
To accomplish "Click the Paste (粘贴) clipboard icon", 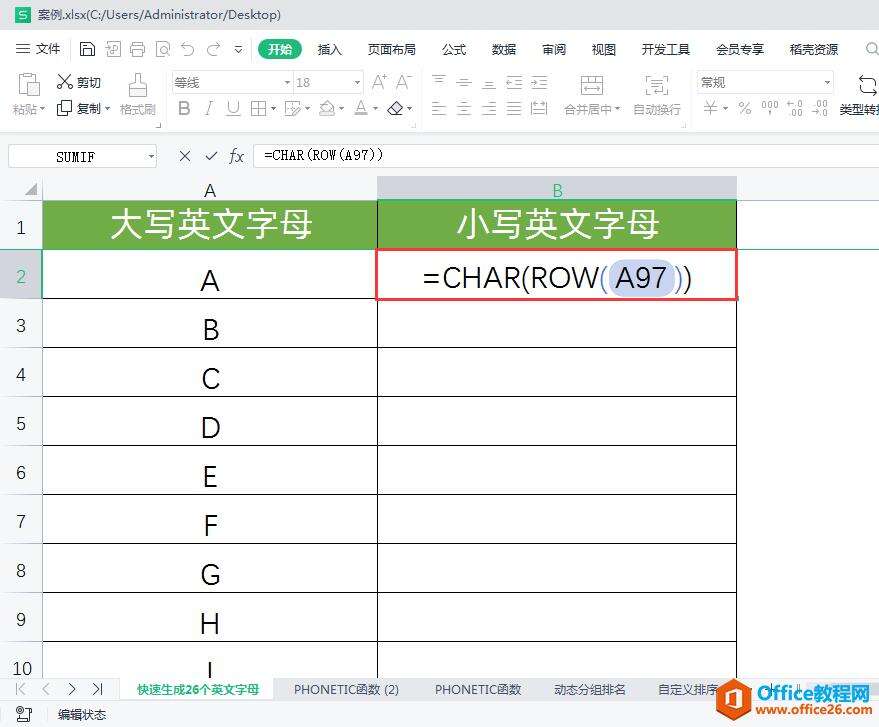I will (x=29, y=85).
